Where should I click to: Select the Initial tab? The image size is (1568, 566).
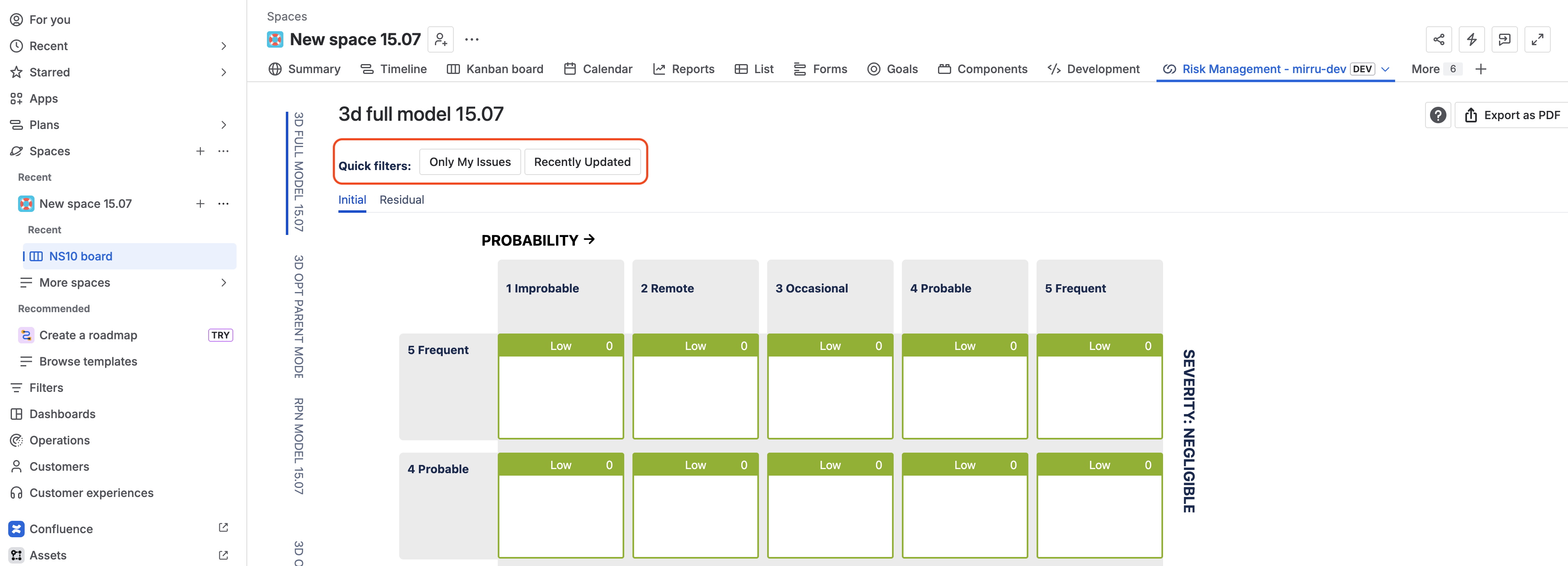[352, 200]
